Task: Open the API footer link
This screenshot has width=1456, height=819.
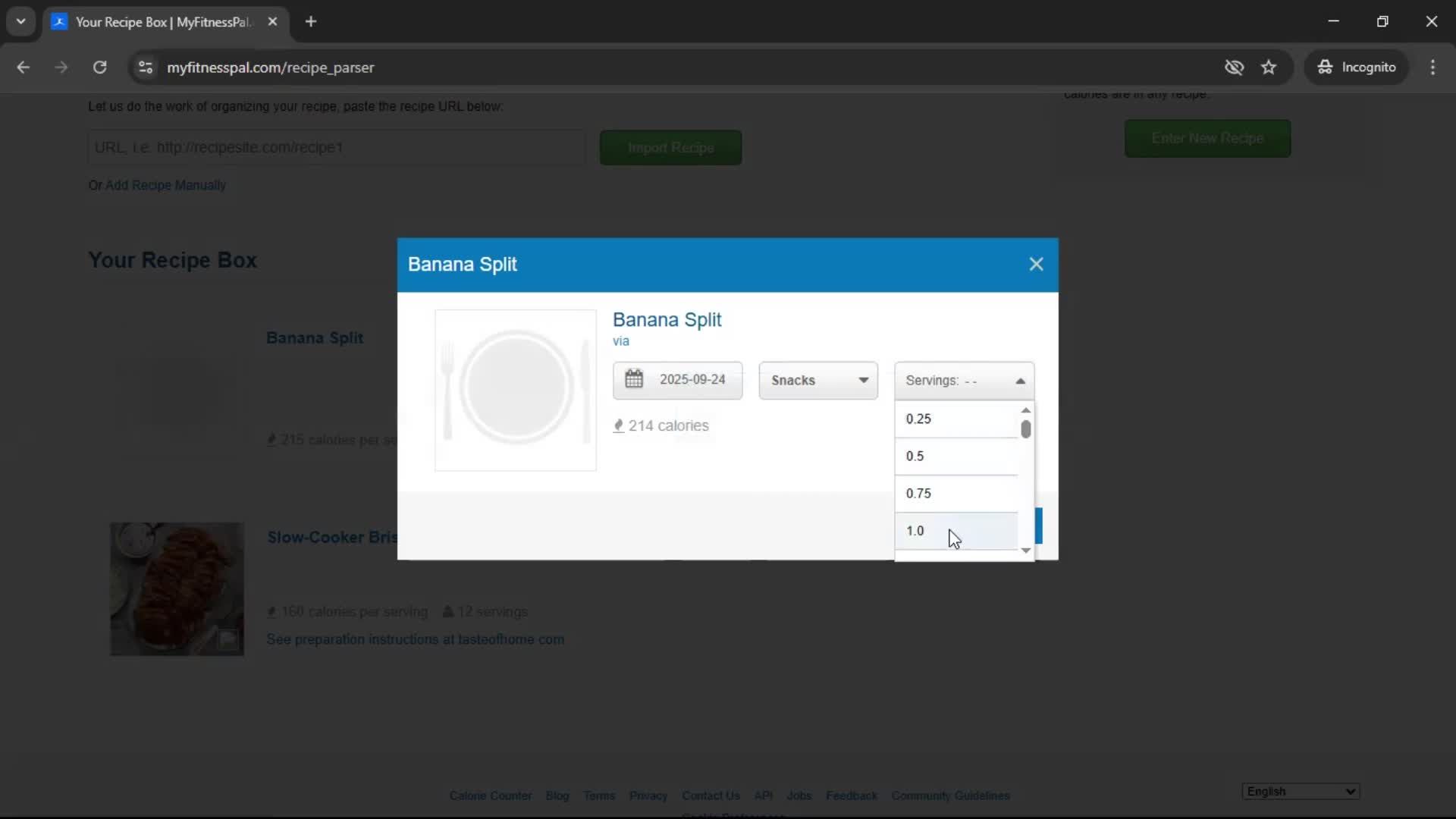Action: click(763, 795)
